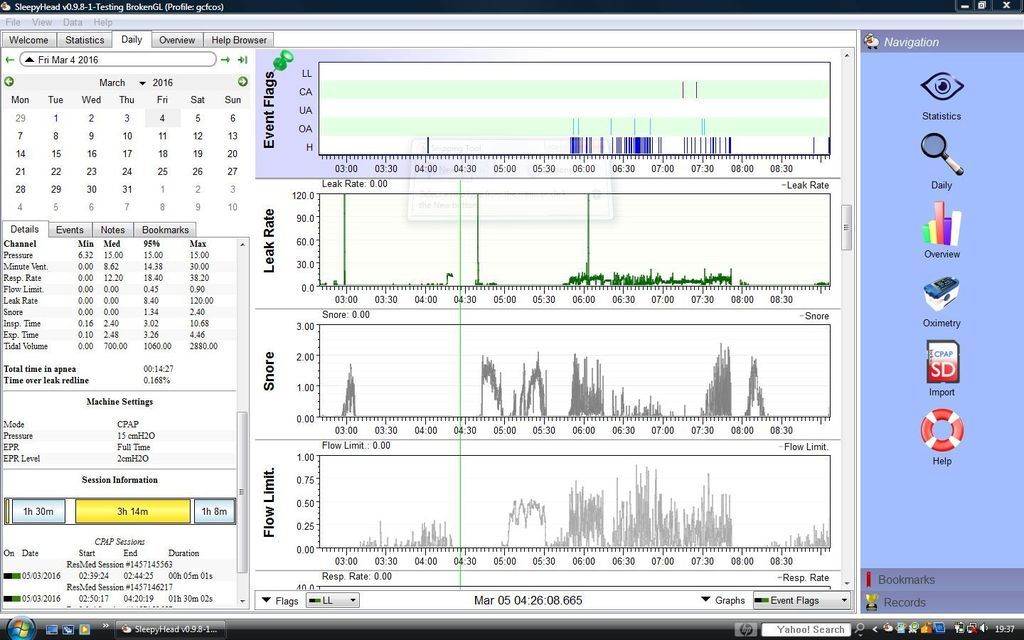Click scroll-up arrow of the details panel

pyautogui.click(x=242, y=244)
